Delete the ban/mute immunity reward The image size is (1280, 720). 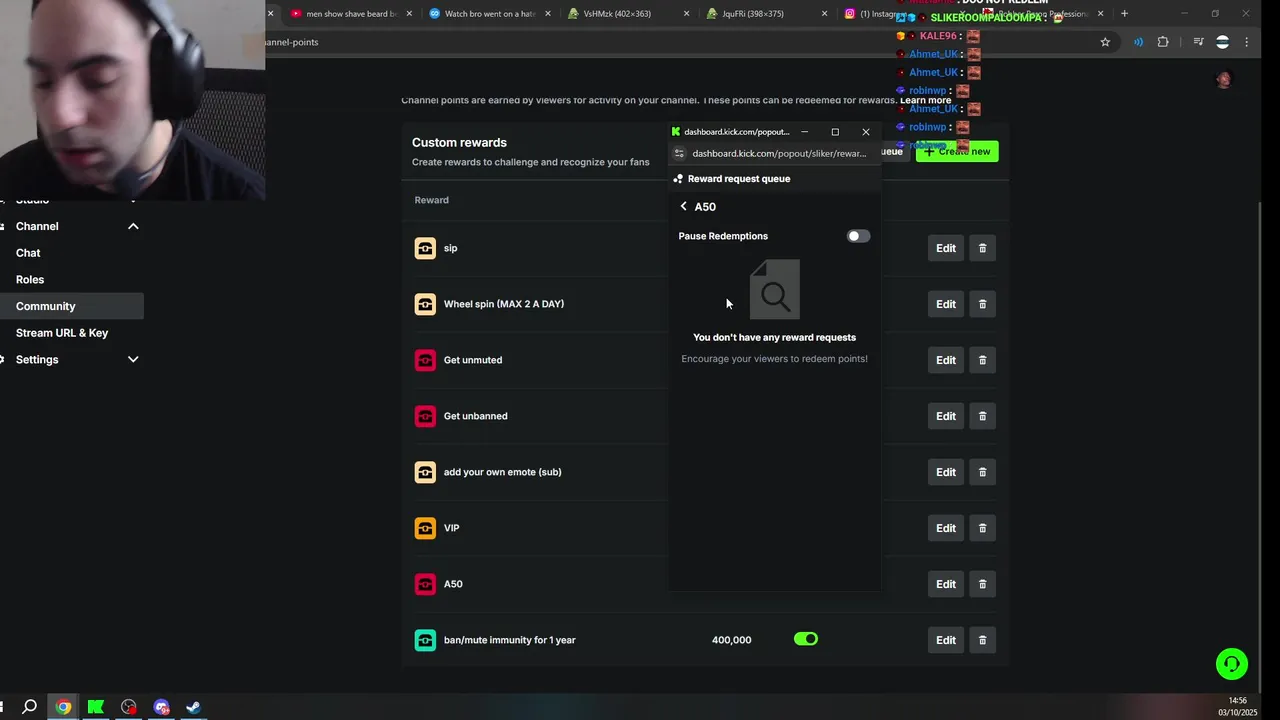coord(982,640)
